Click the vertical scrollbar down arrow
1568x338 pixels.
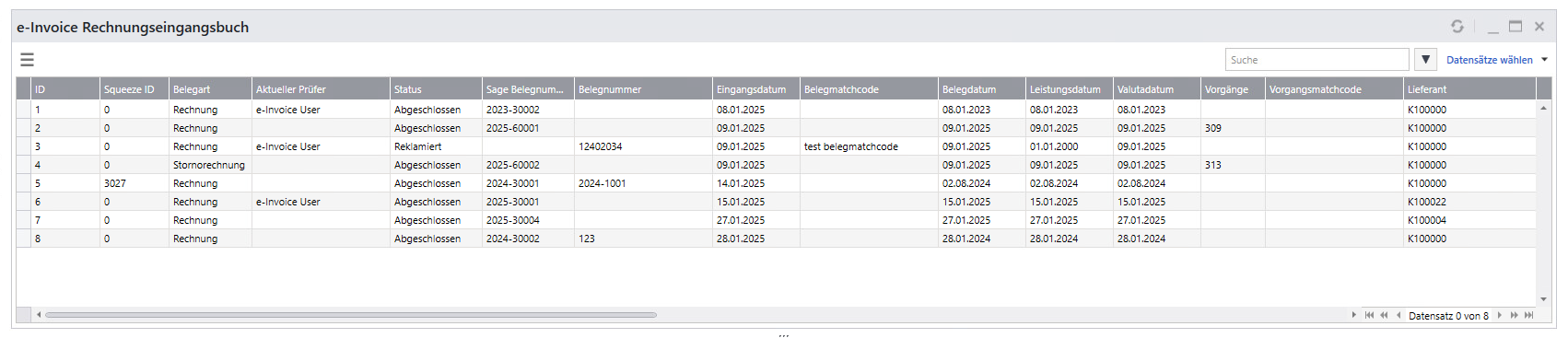pos(1544,299)
